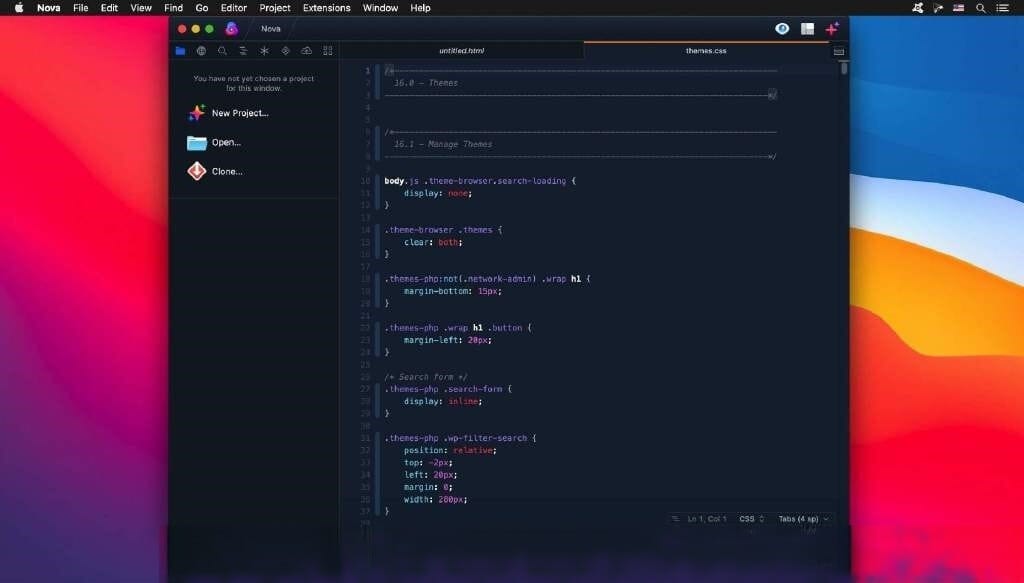Screen dimensions: 1024x583
Task: Click the Open... label
Action: (226, 142)
